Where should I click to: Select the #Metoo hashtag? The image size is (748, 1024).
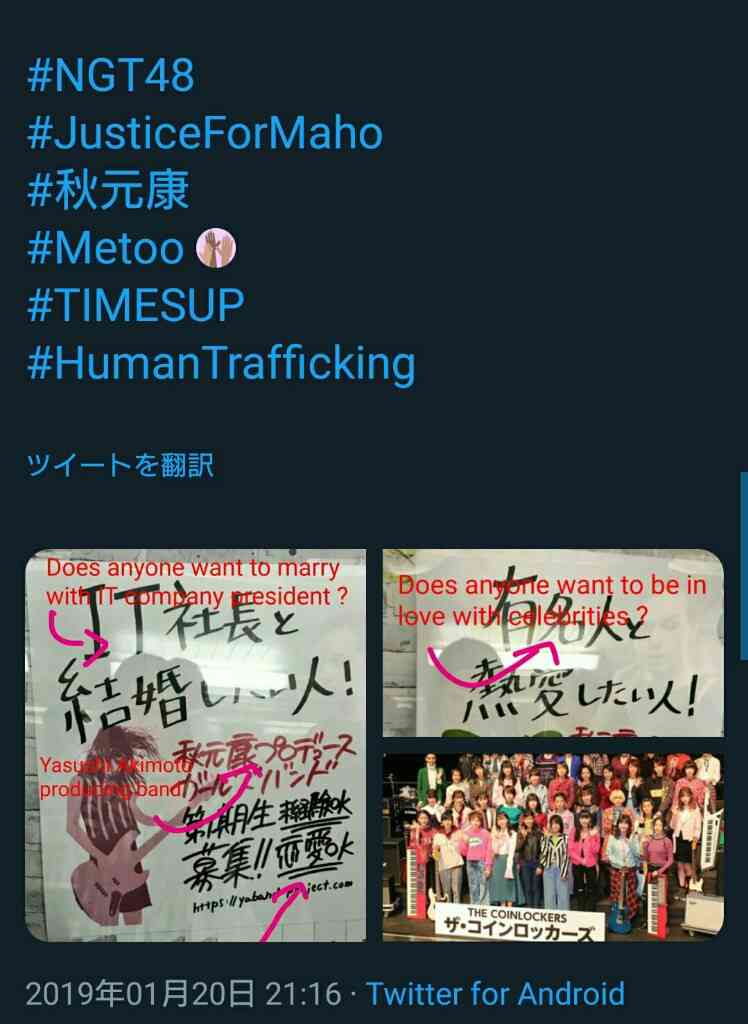[105, 248]
